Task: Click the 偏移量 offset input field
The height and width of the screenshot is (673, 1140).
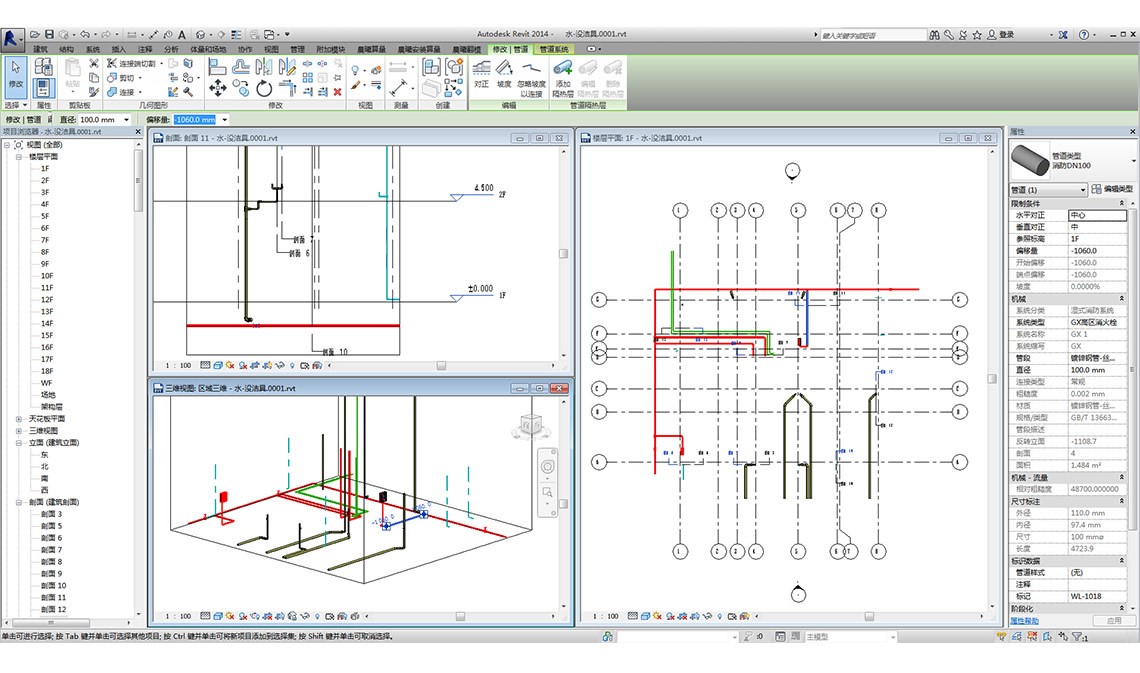Action: pyautogui.click(x=196, y=119)
